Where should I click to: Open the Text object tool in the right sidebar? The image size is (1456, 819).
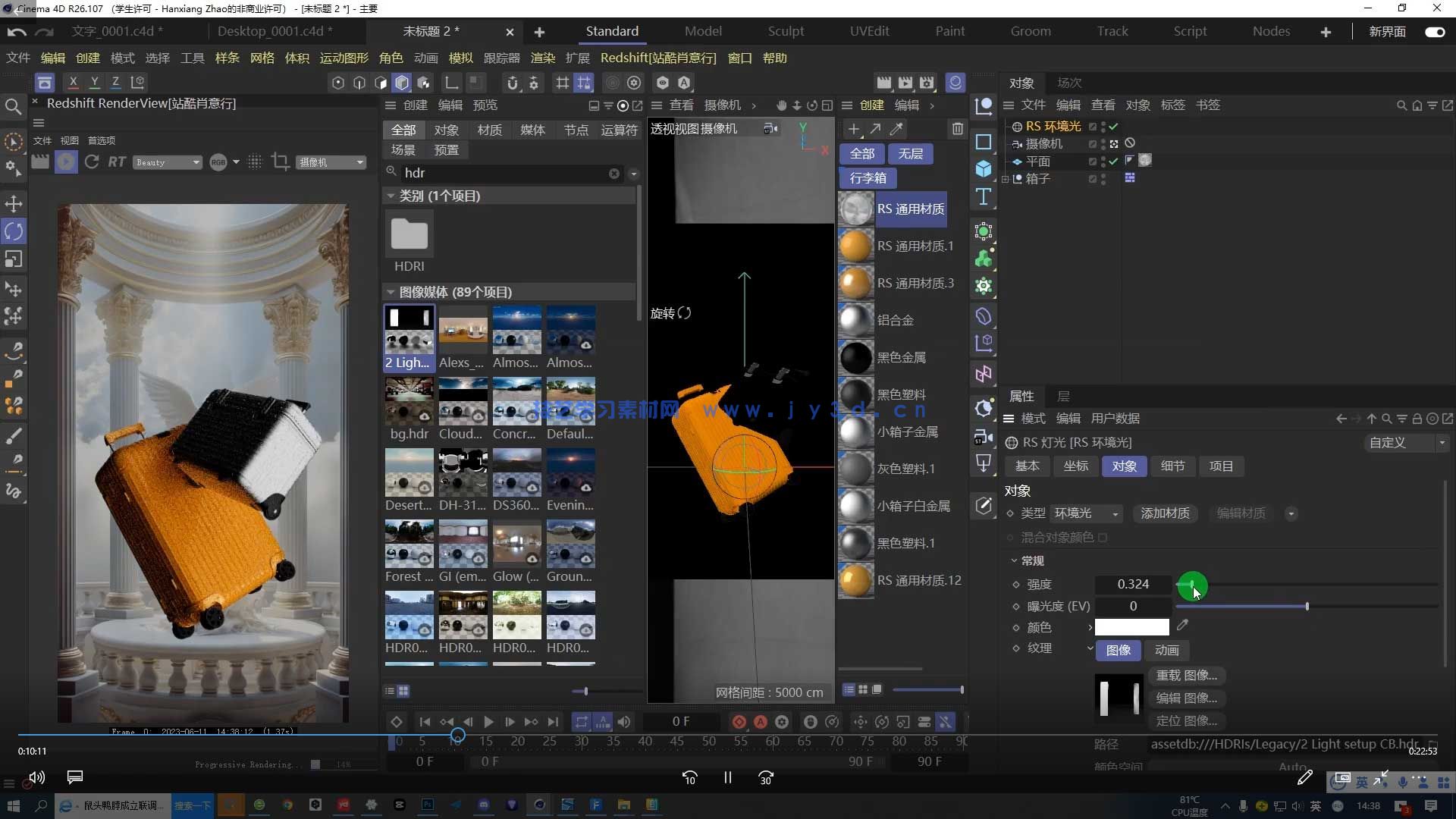984,196
